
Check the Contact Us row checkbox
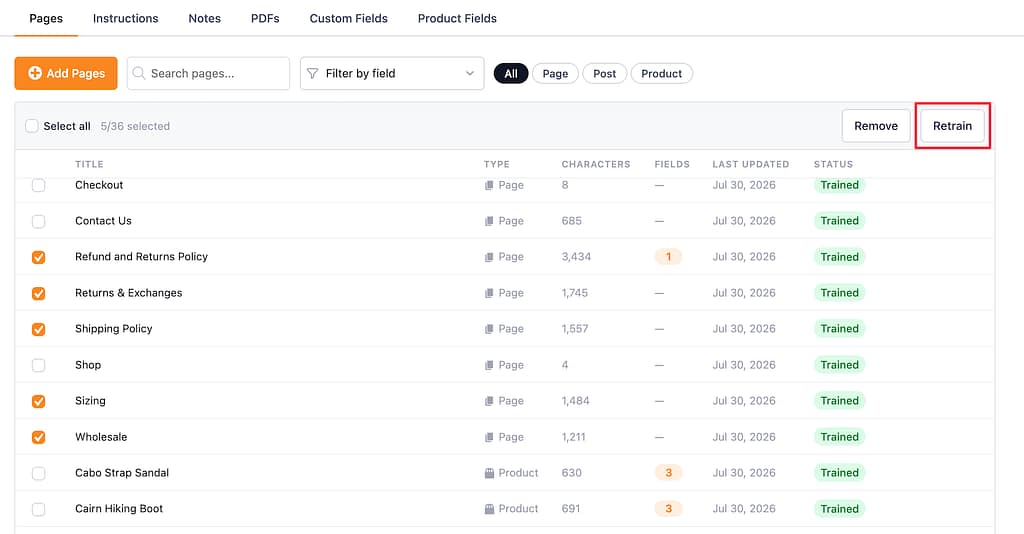coord(39,221)
